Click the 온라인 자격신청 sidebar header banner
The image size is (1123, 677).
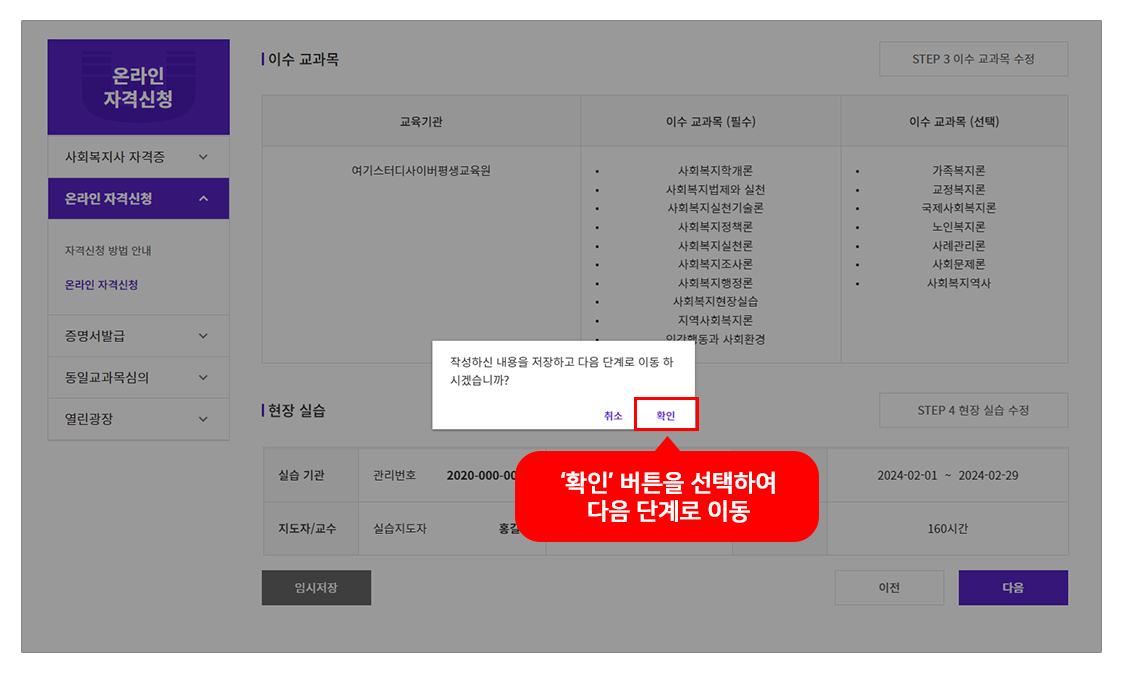tap(138, 88)
